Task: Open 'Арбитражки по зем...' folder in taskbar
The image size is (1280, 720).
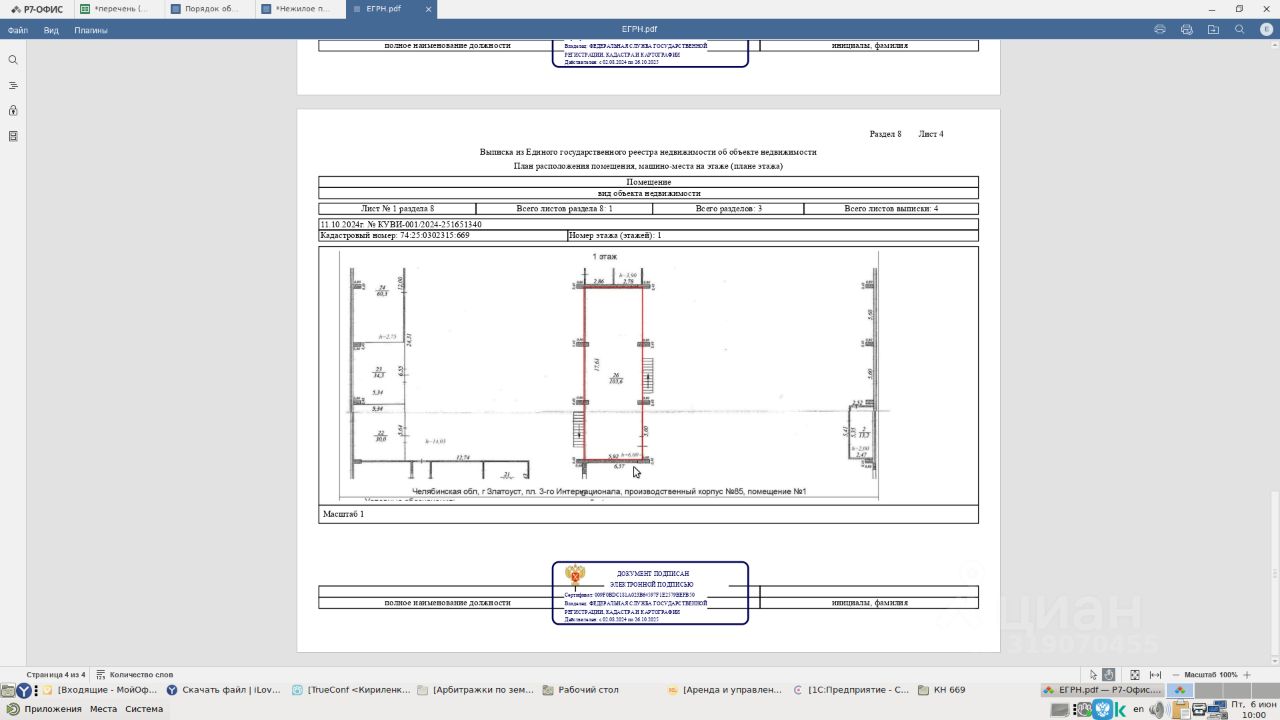Action: click(476, 690)
